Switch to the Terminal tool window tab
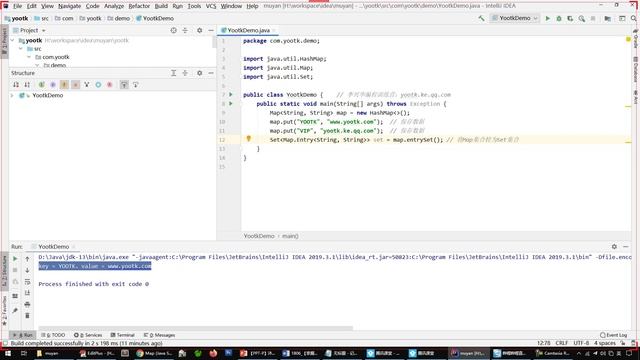 (x=122, y=335)
